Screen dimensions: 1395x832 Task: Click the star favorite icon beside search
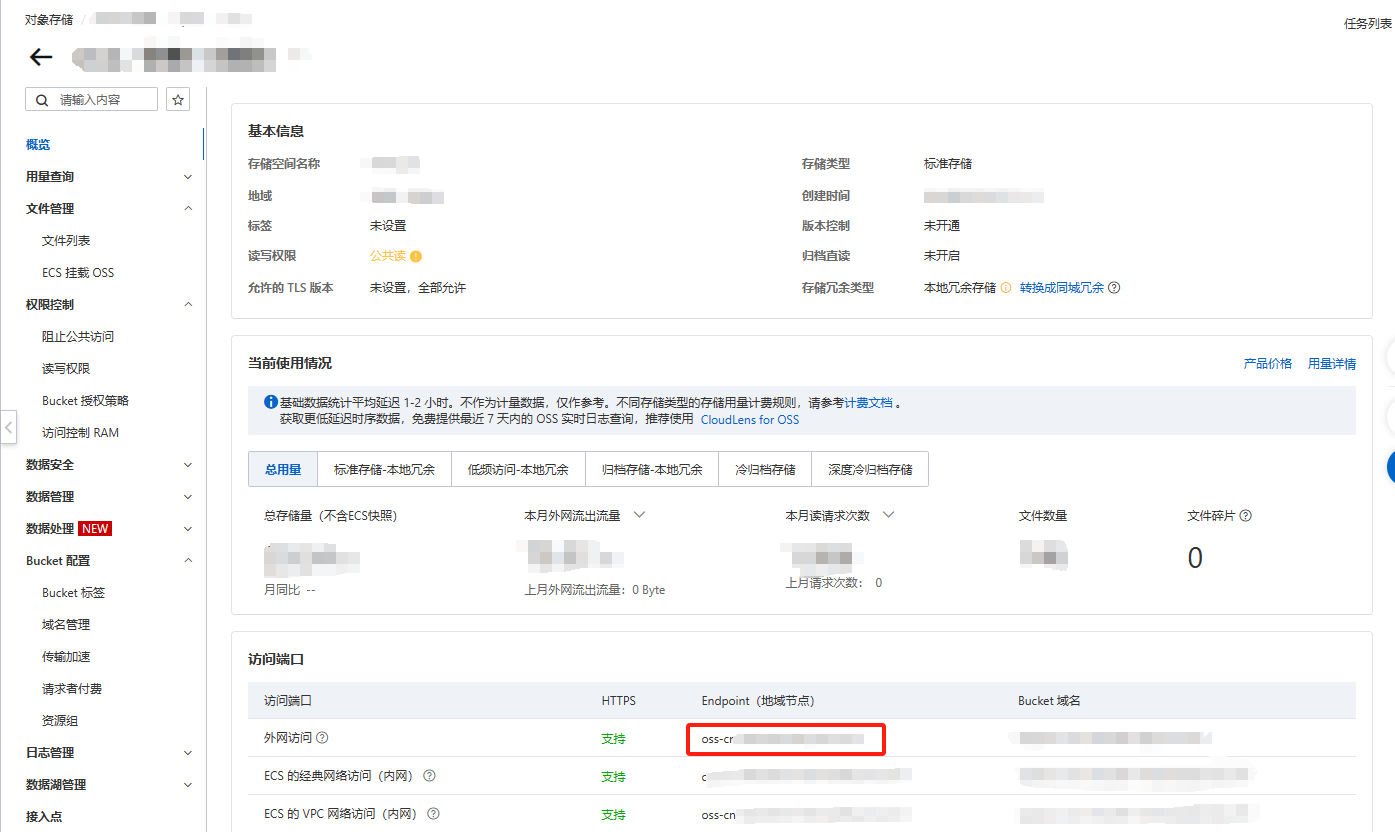pos(178,99)
